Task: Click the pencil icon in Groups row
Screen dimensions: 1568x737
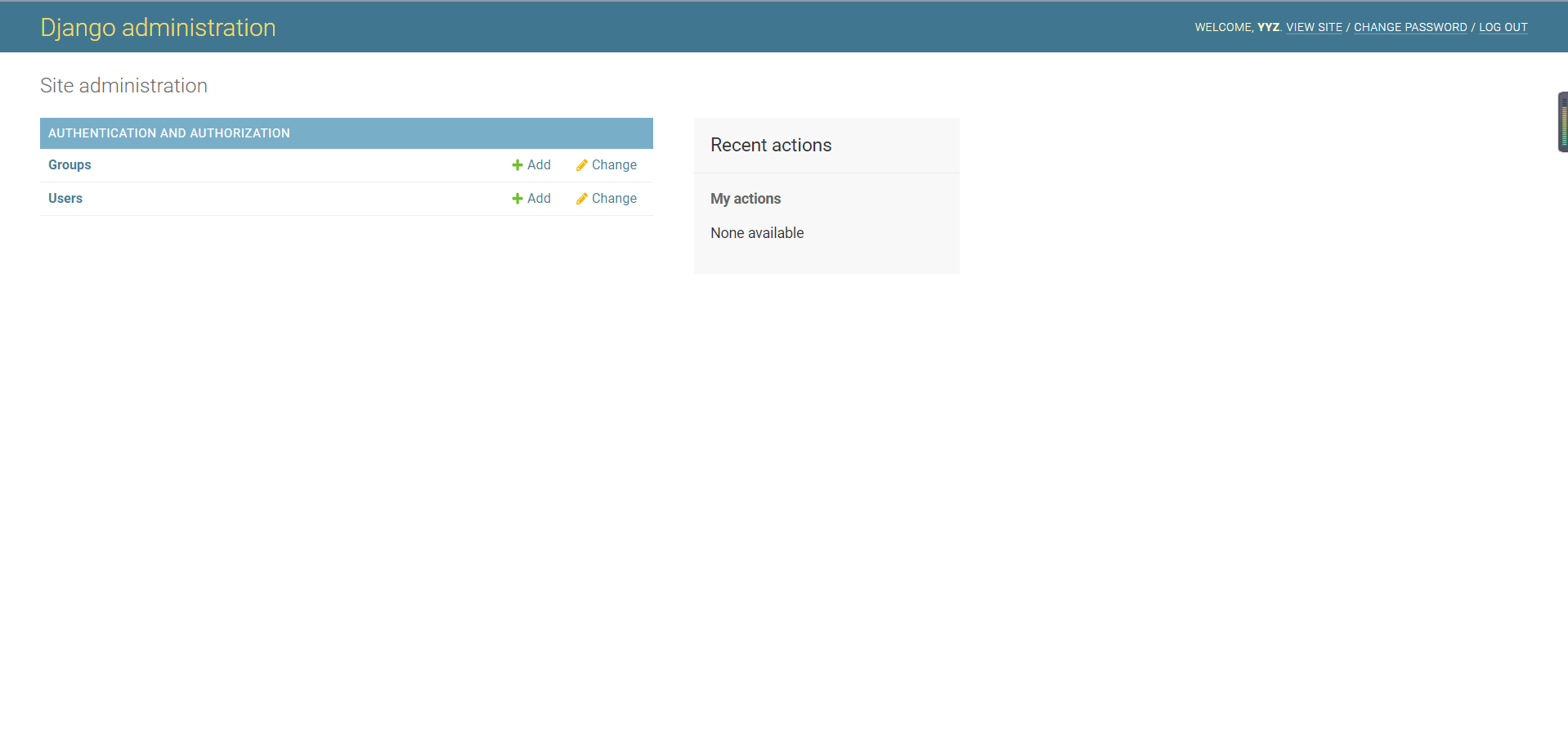Action: [581, 165]
